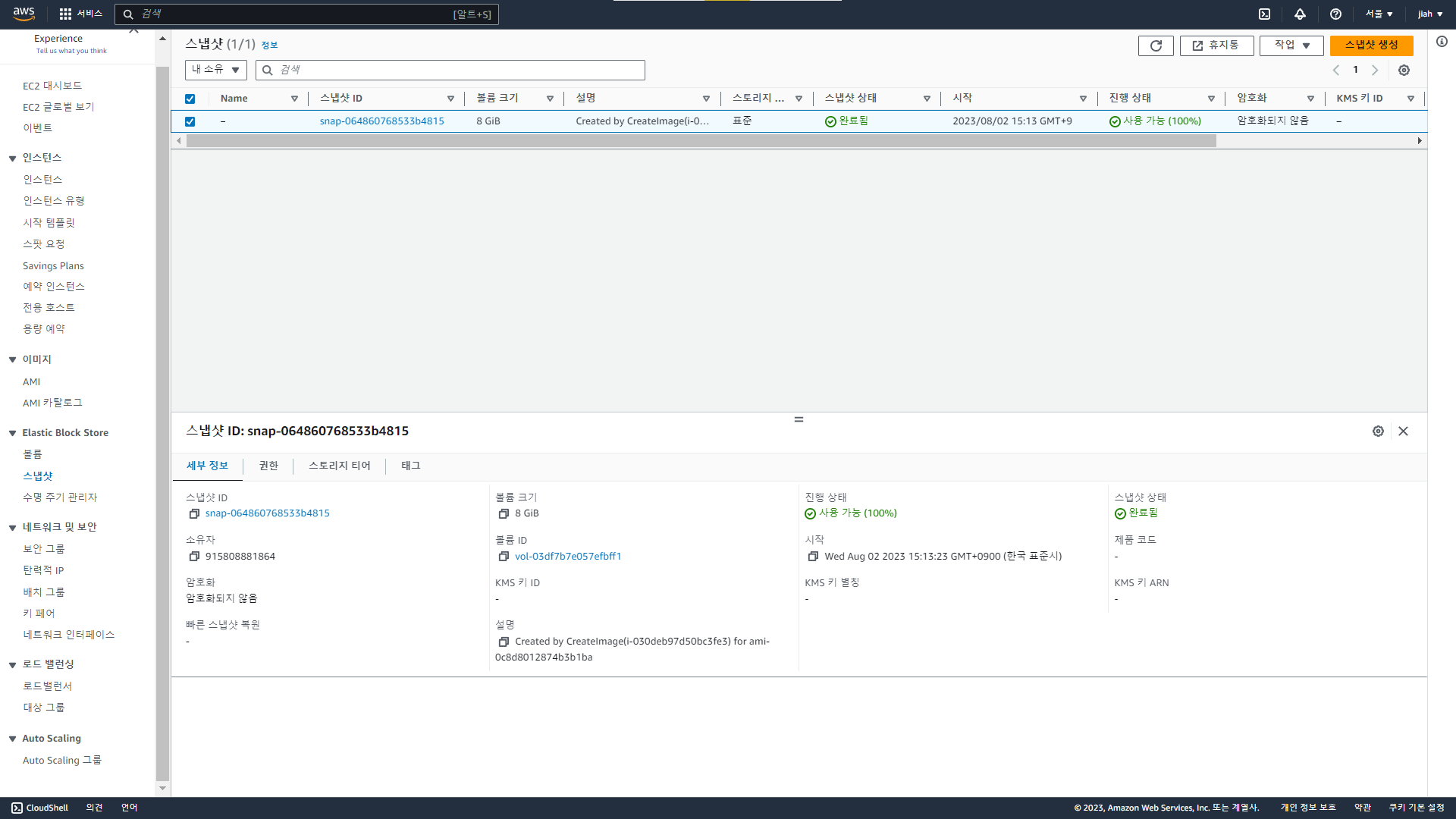
Task: Open the help question mark menu
Action: [1335, 14]
